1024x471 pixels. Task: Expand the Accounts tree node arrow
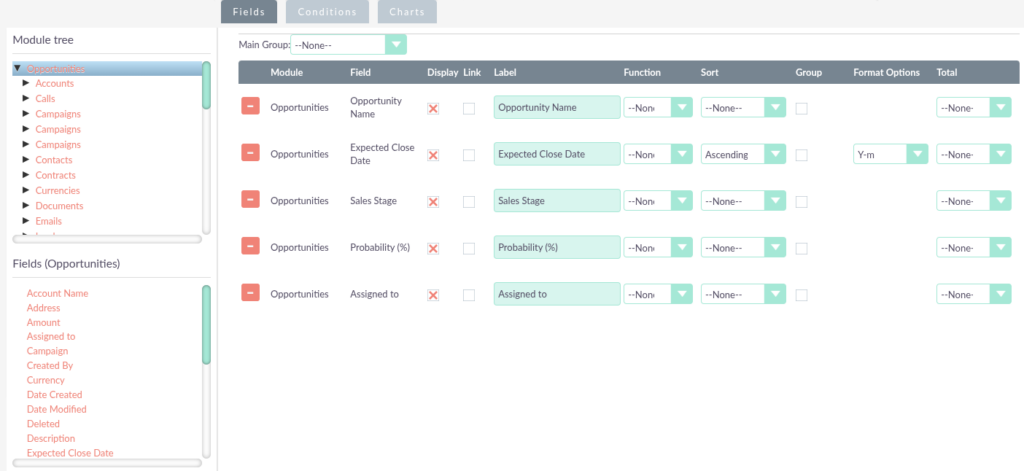click(26, 83)
